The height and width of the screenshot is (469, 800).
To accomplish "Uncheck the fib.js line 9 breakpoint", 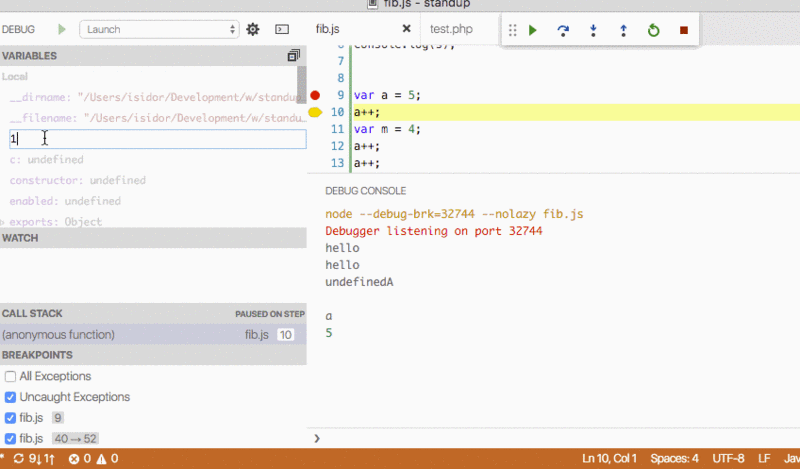I will pyautogui.click(x=10, y=418).
